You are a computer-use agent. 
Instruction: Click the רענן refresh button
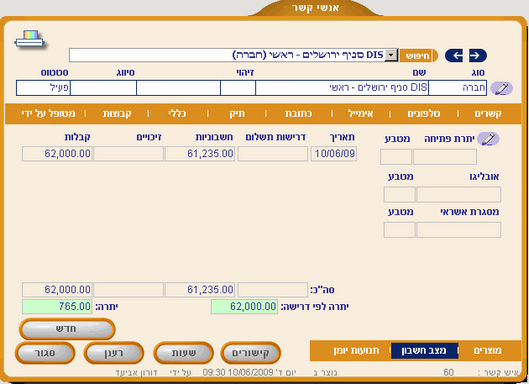[114, 353]
